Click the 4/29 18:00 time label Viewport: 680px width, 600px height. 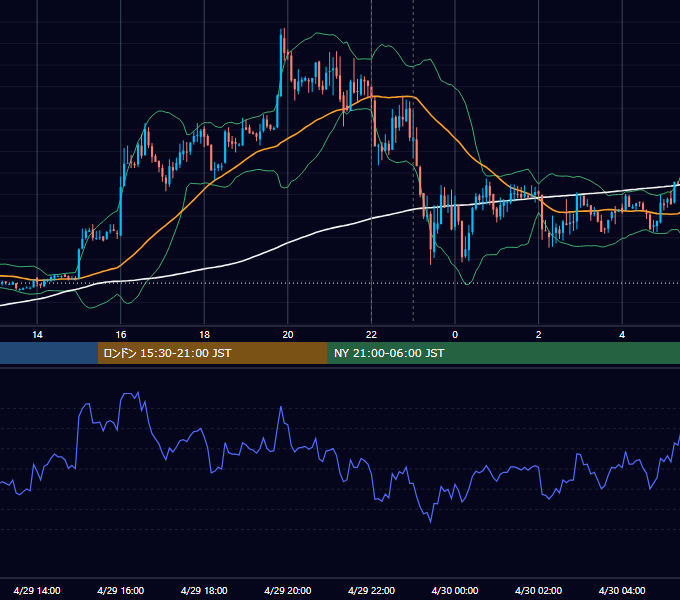tap(204, 590)
